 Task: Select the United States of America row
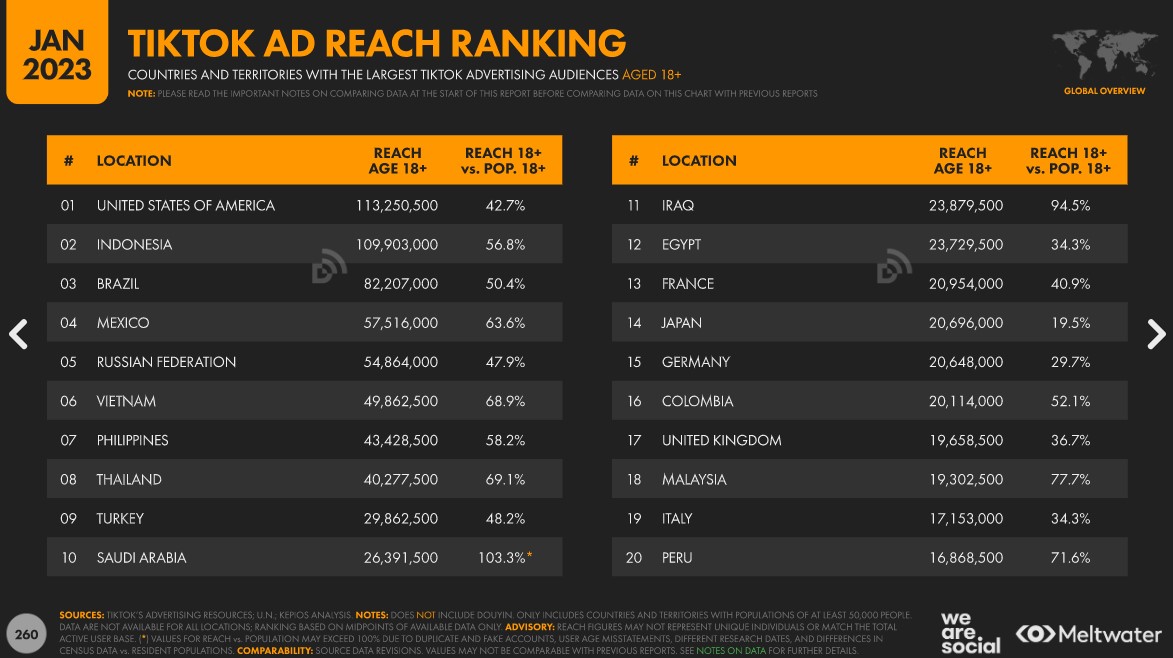pos(304,205)
